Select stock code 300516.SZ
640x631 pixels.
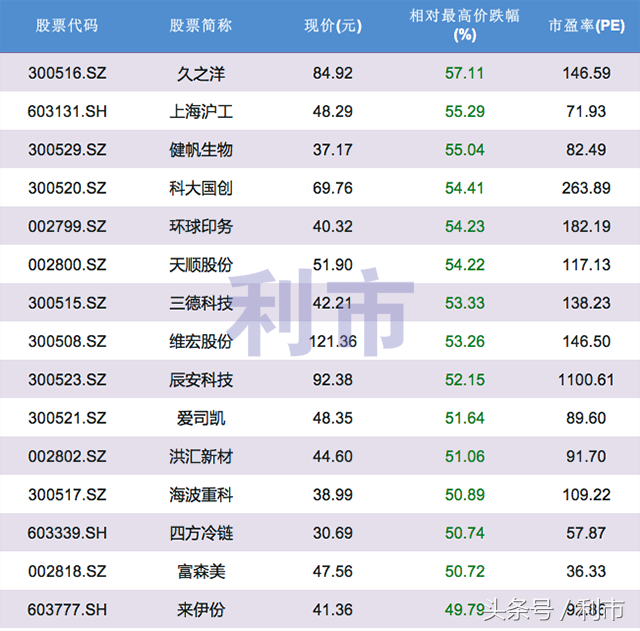67,73
